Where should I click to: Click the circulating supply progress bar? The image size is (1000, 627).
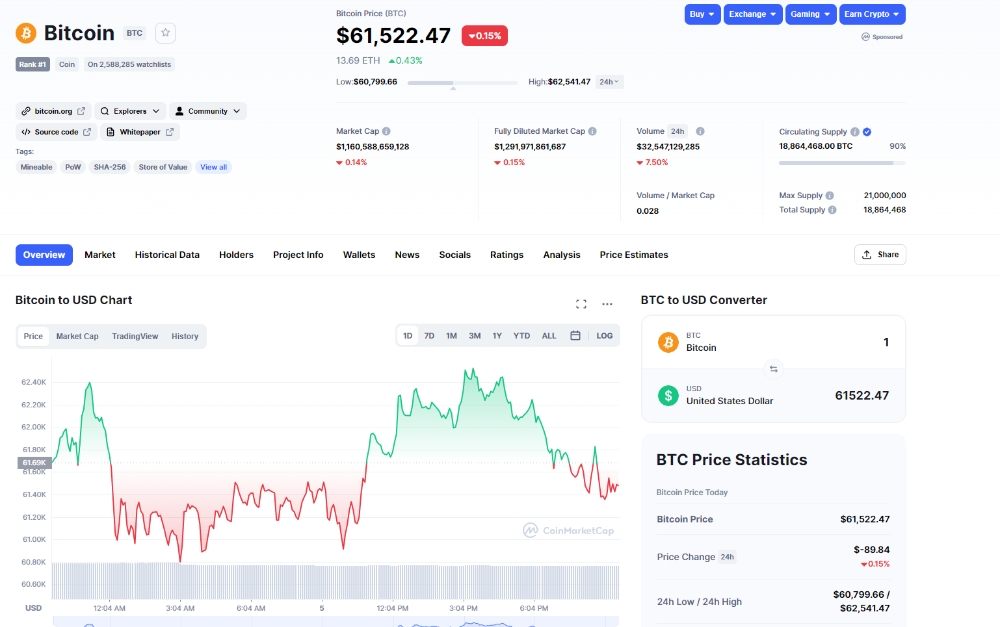point(842,163)
